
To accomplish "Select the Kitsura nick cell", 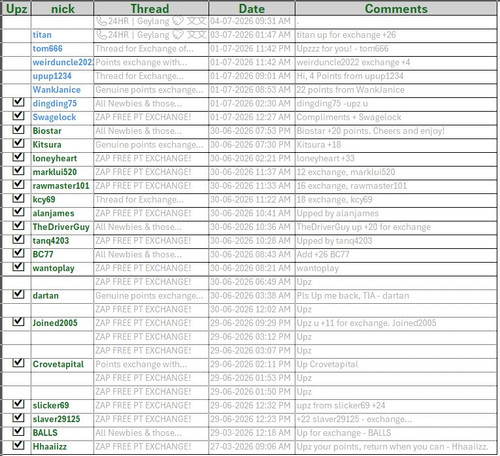I will pos(63,145).
